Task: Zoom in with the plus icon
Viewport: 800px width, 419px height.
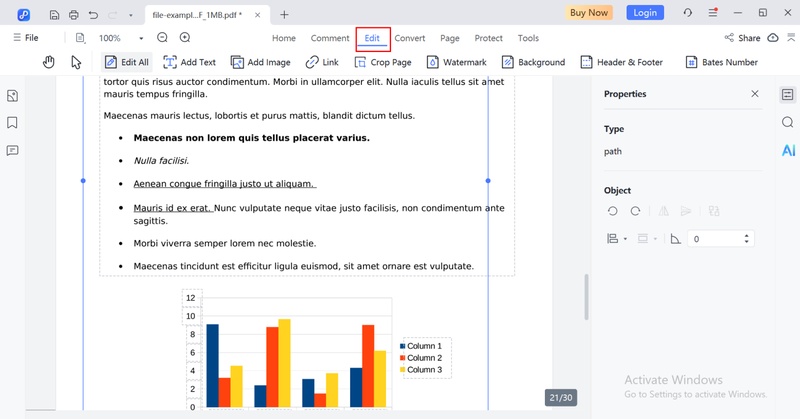Action: pyautogui.click(x=185, y=37)
